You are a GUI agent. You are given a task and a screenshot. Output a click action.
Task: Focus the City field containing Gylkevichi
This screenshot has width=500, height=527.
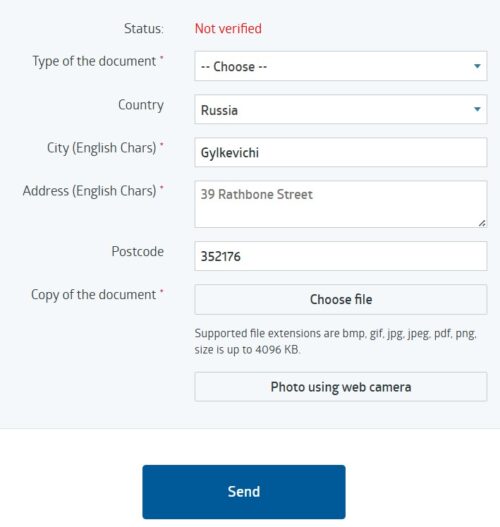coord(340,152)
